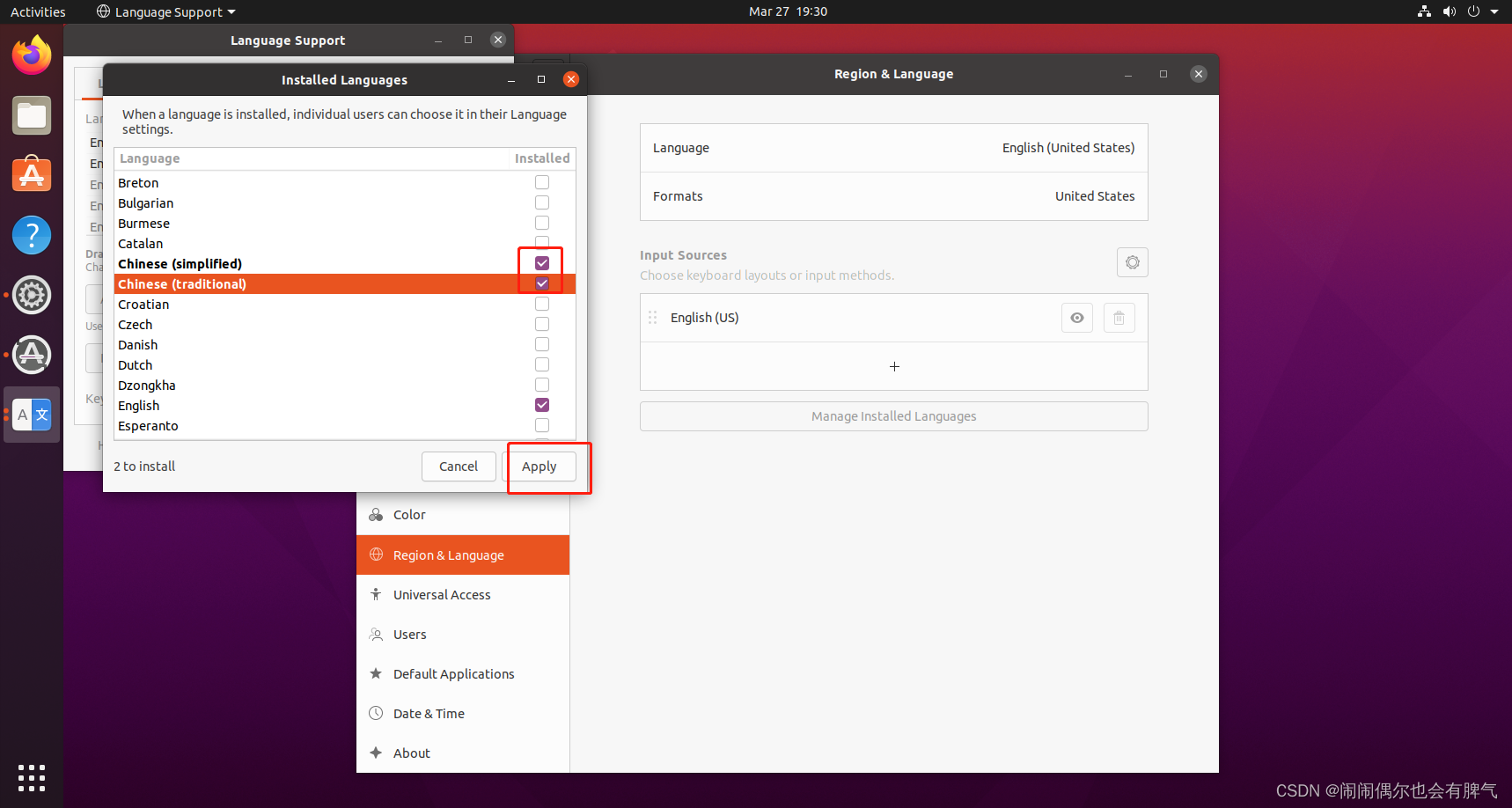Open the Help icon in dock
The image size is (1512, 808).
[32, 235]
